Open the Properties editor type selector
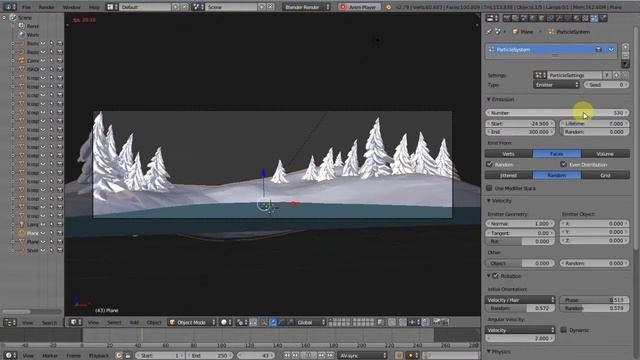The image size is (640, 360). 492,18
